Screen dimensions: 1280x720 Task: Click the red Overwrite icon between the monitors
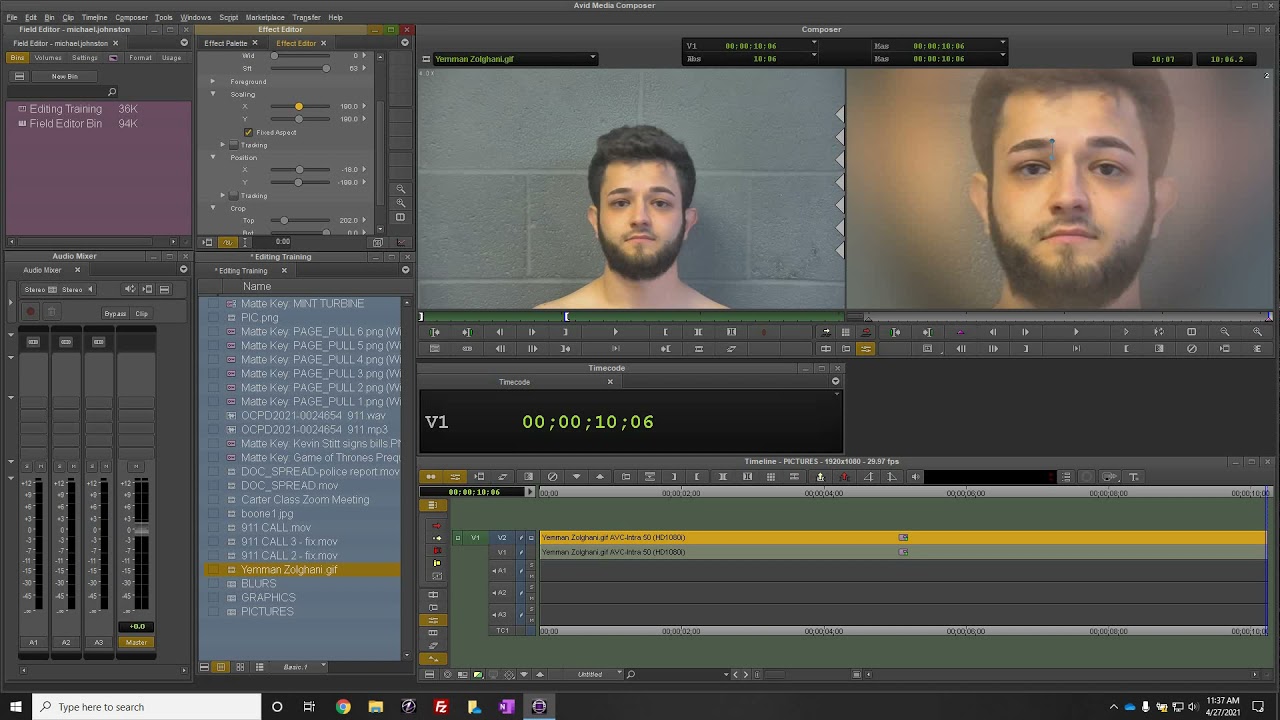coord(866,332)
